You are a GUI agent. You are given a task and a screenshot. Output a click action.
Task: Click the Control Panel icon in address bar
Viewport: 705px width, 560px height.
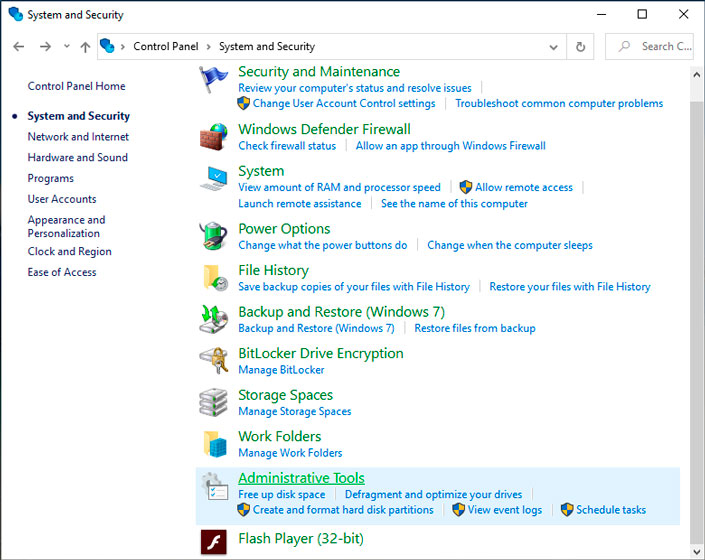[x=107, y=46]
